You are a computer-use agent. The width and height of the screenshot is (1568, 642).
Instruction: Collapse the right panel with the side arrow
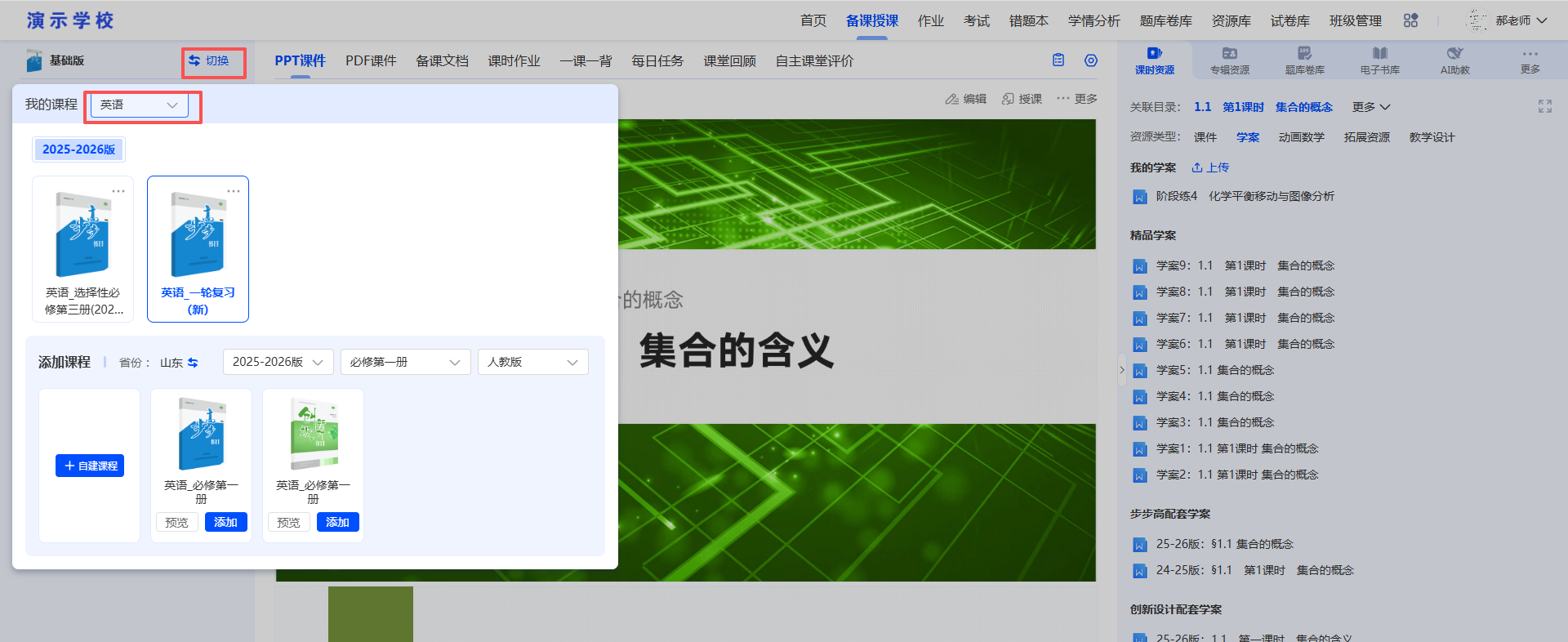[x=1121, y=370]
